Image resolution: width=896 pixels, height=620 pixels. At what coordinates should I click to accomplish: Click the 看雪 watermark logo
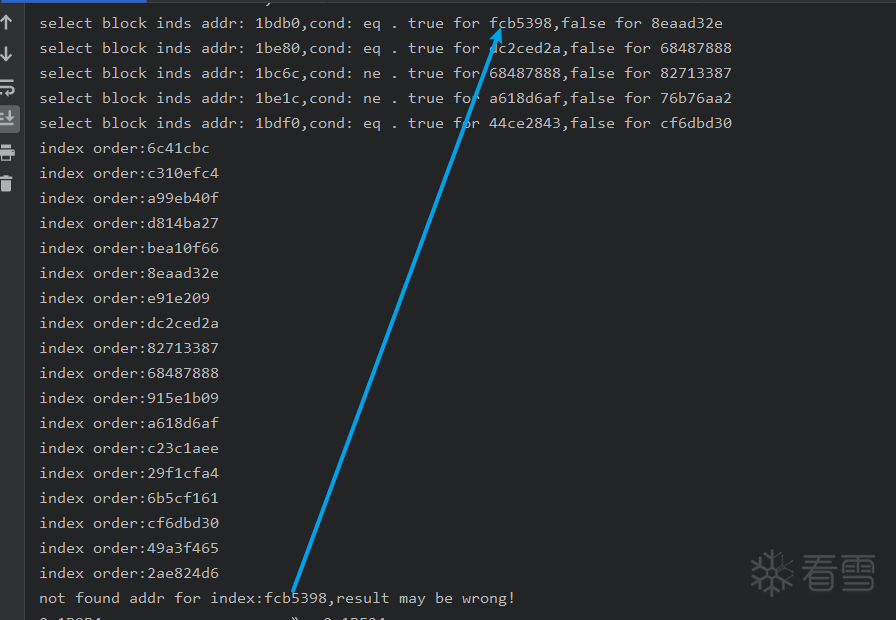(812, 572)
